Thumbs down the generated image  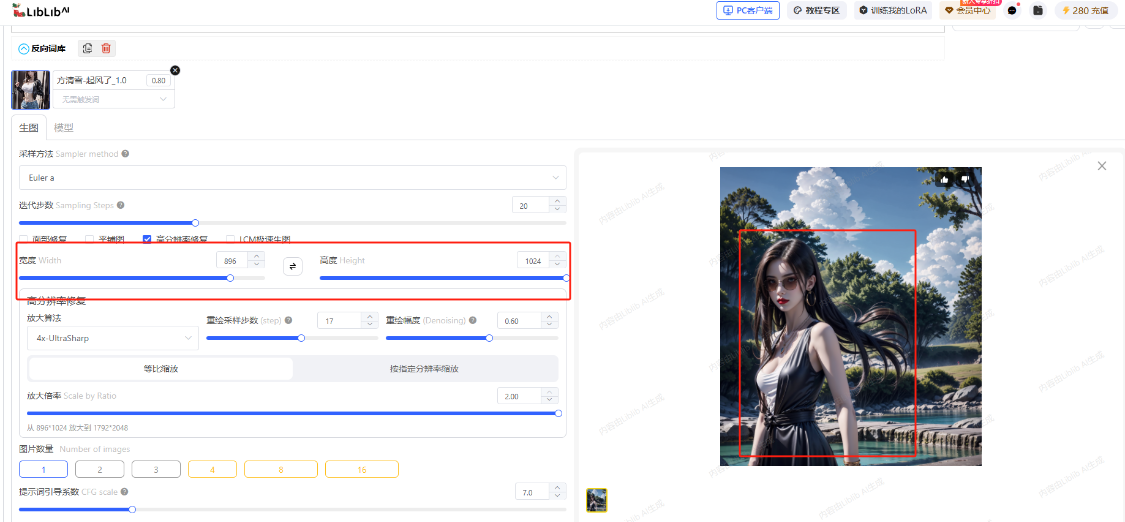(x=966, y=179)
